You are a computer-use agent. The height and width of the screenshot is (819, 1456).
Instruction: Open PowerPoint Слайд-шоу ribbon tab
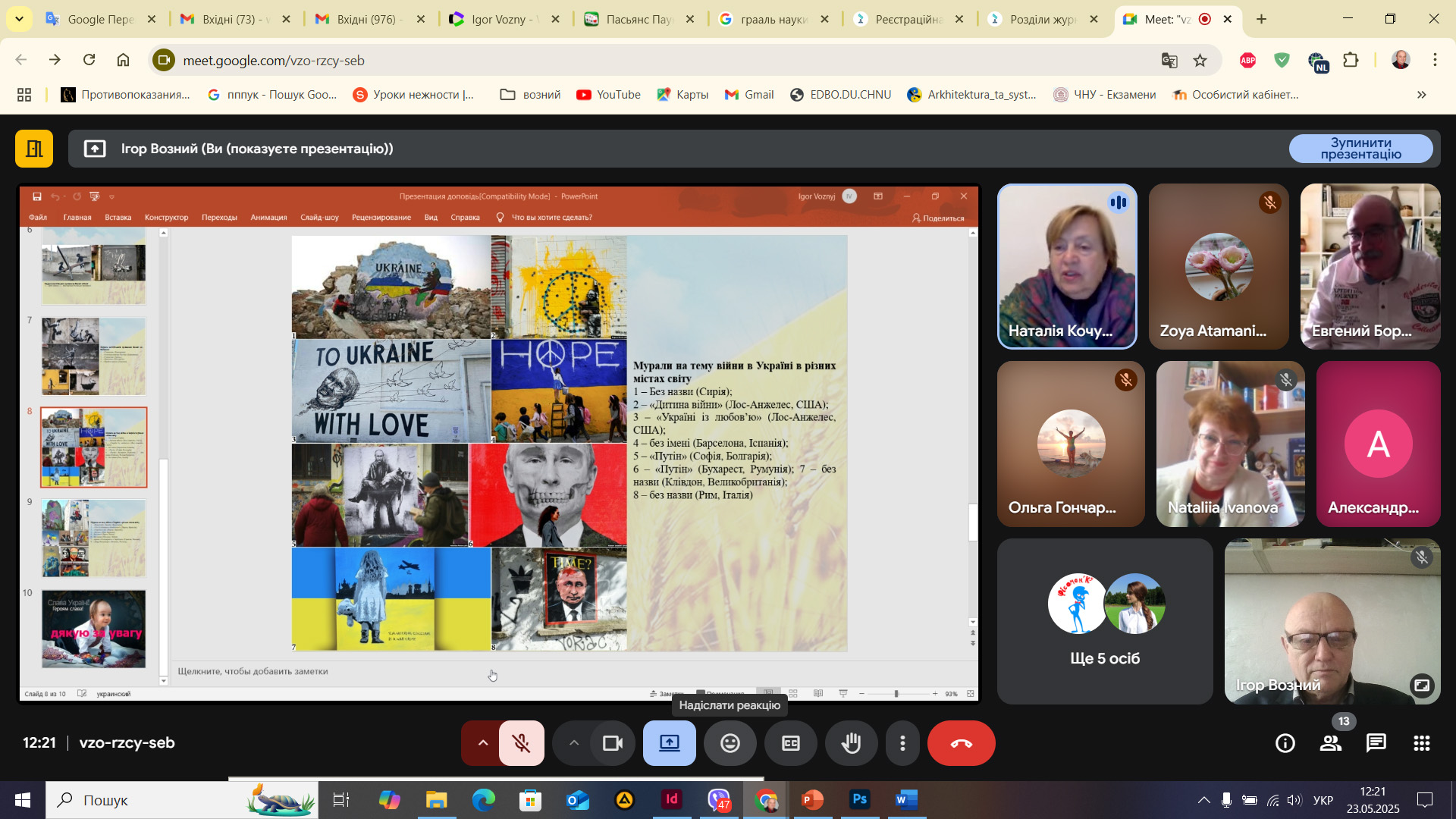click(x=319, y=218)
